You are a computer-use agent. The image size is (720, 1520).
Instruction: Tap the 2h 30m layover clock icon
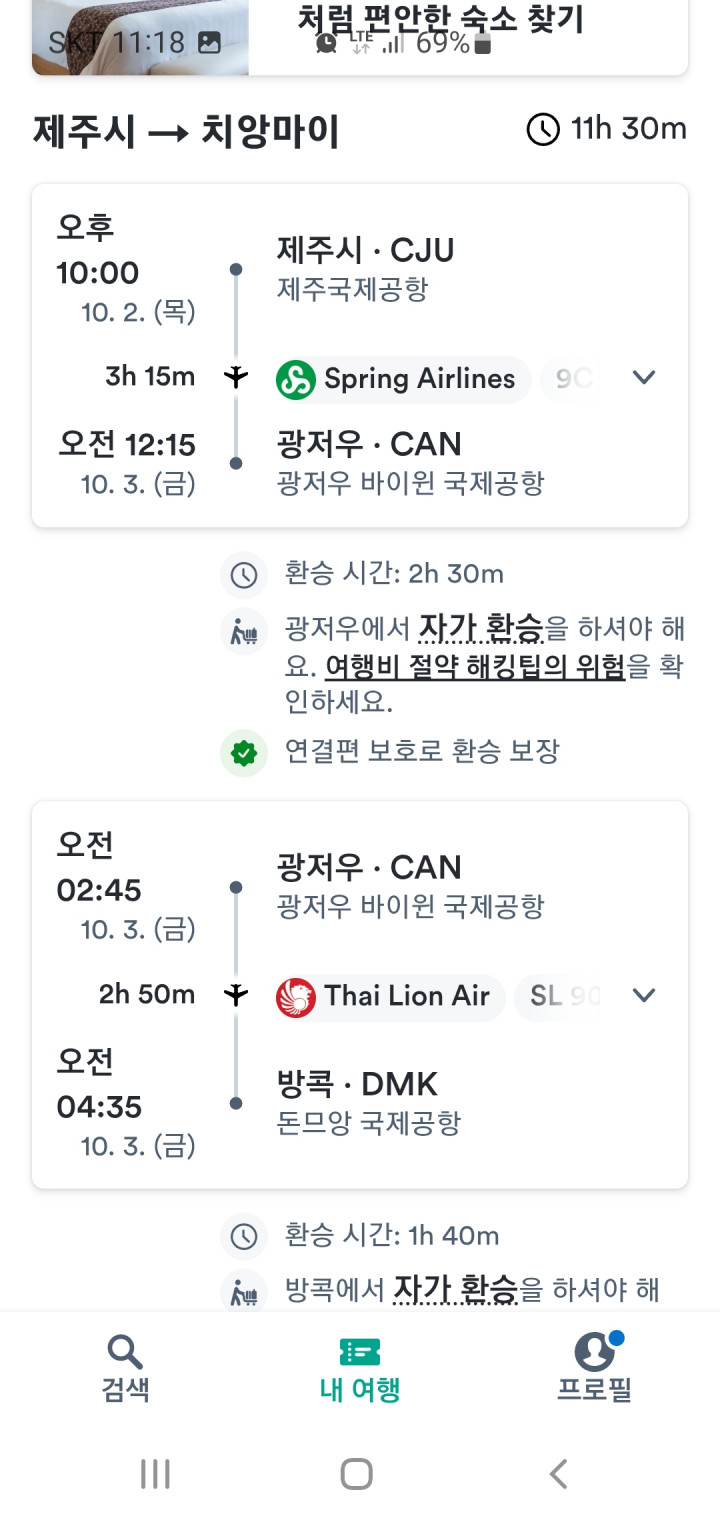pos(244,575)
